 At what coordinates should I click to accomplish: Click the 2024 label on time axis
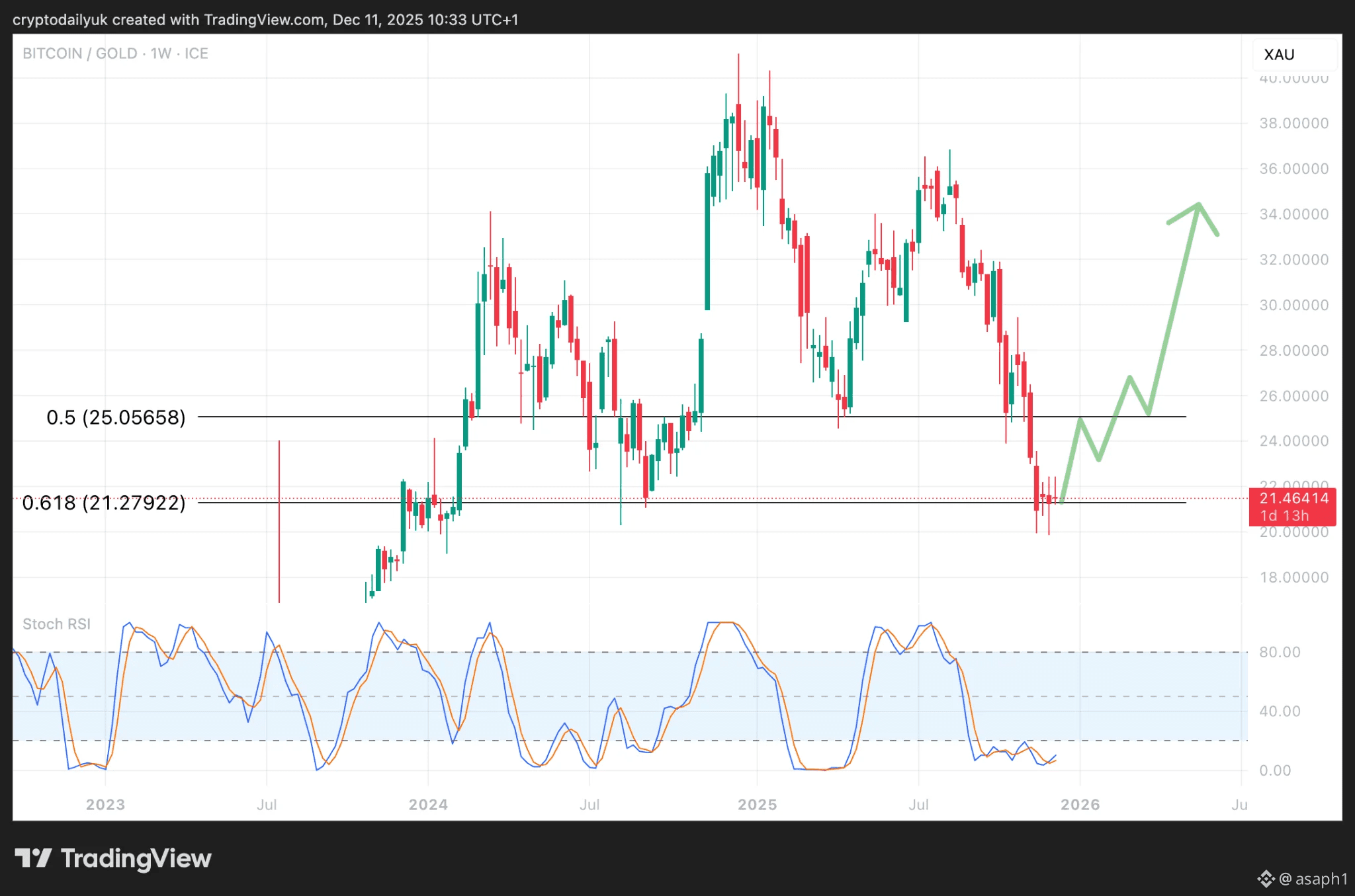(x=428, y=805)
